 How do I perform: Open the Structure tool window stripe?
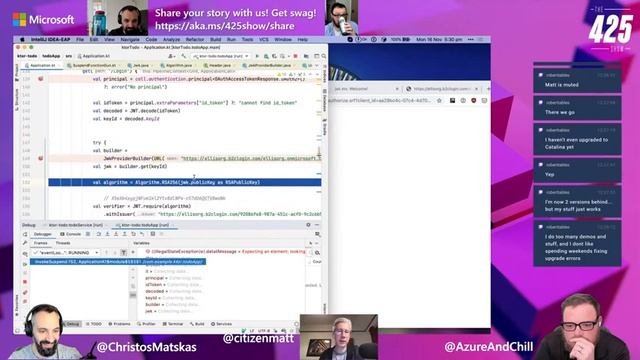(x=17, y=100)
